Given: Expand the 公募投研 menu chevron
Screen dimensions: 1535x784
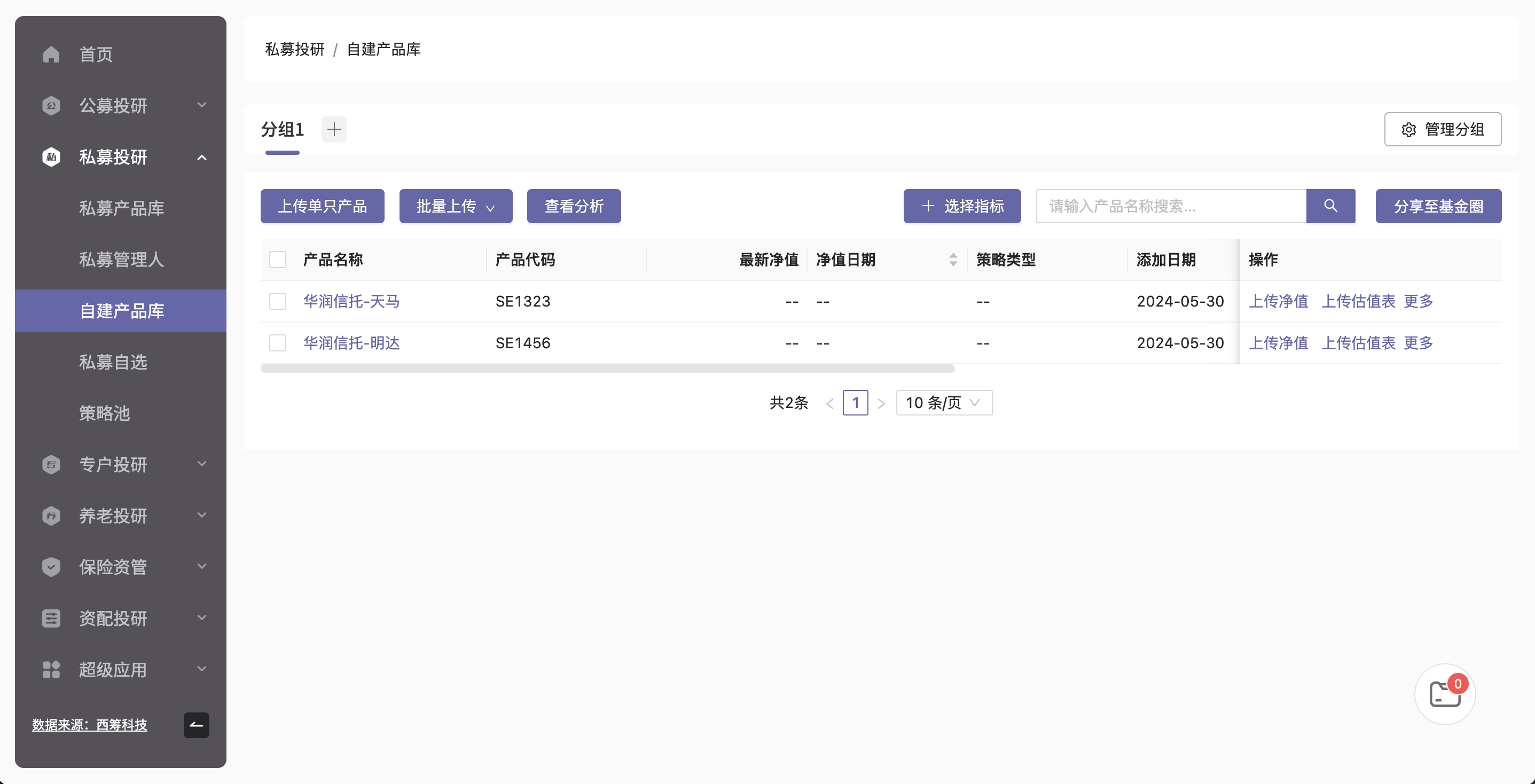Looking at the screenshot, I should coord(202,105).
